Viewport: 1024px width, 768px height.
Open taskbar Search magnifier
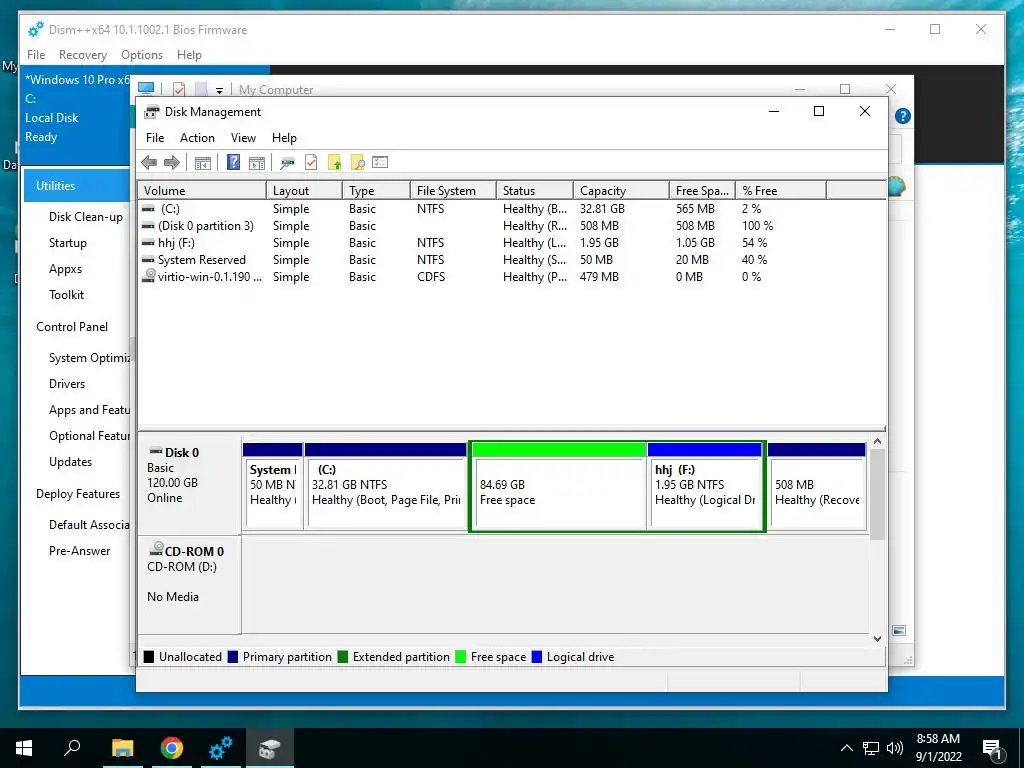72,748
